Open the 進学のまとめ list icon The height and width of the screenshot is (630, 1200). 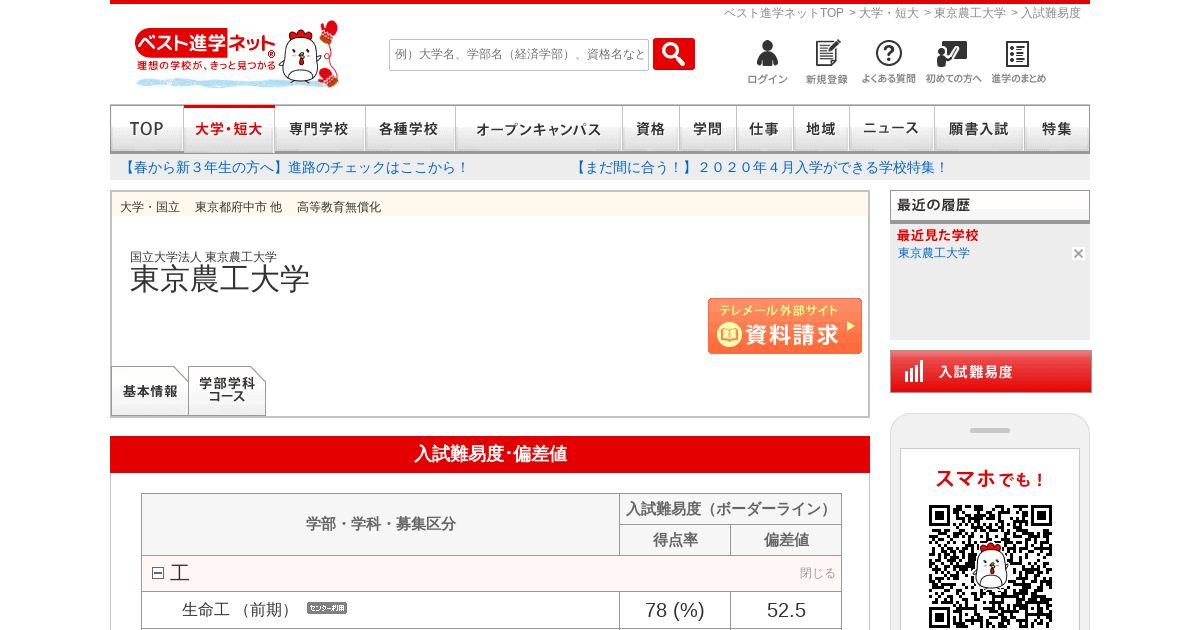pyautogui.click(x=1018, y=62)
